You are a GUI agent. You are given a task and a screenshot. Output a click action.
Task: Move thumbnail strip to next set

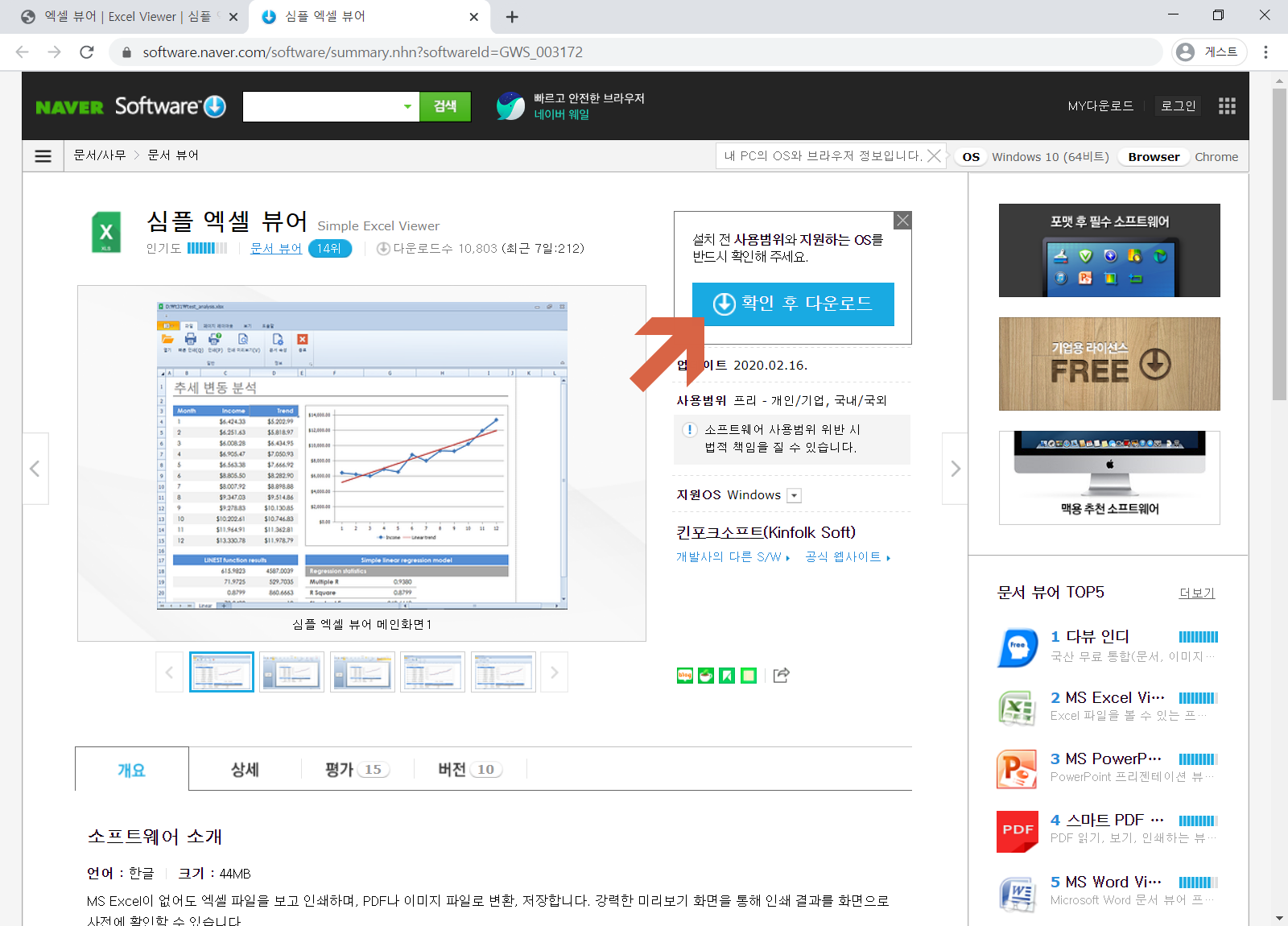click(x=554, y=672)
